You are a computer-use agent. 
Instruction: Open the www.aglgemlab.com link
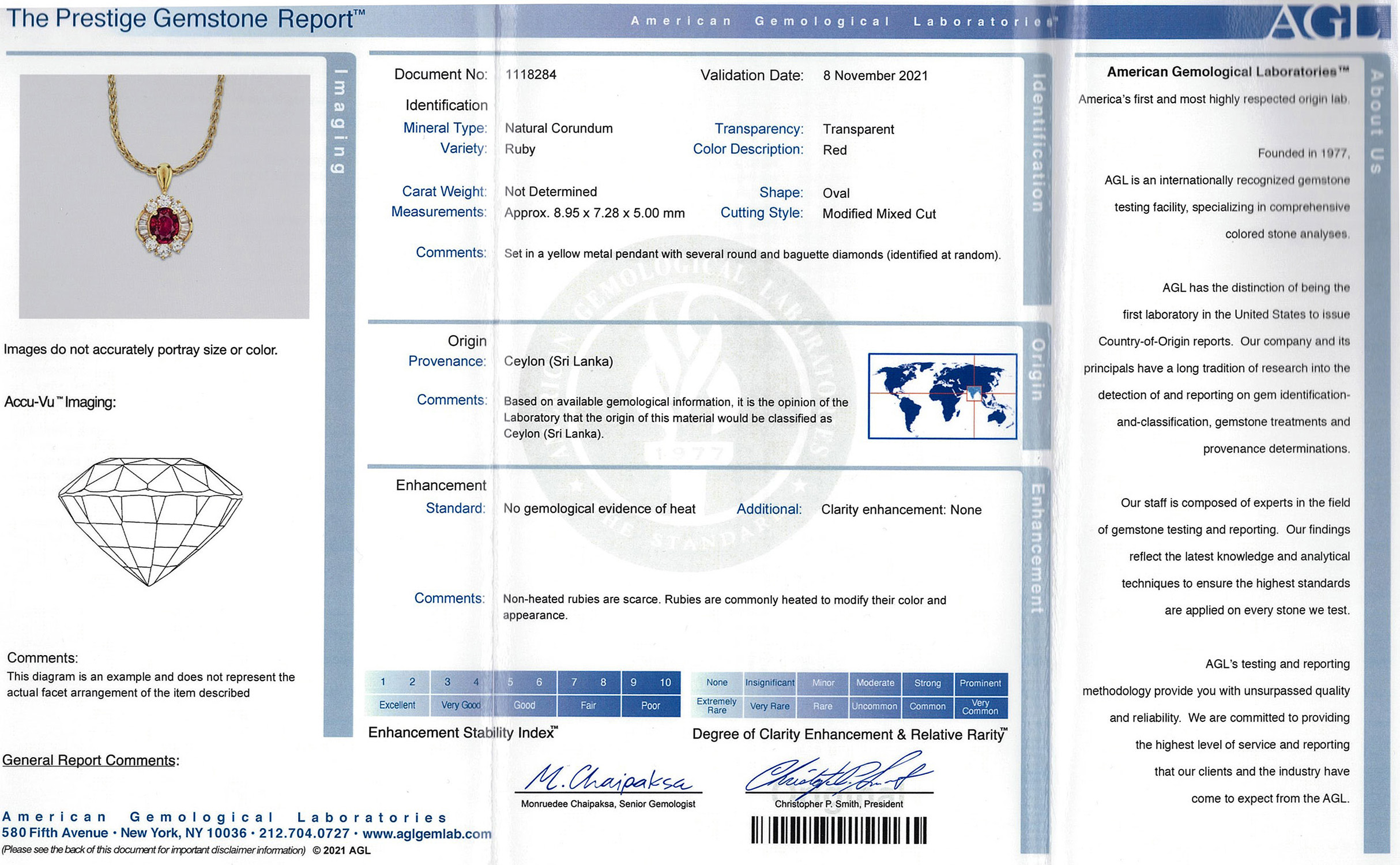click(x=427, y=834)
